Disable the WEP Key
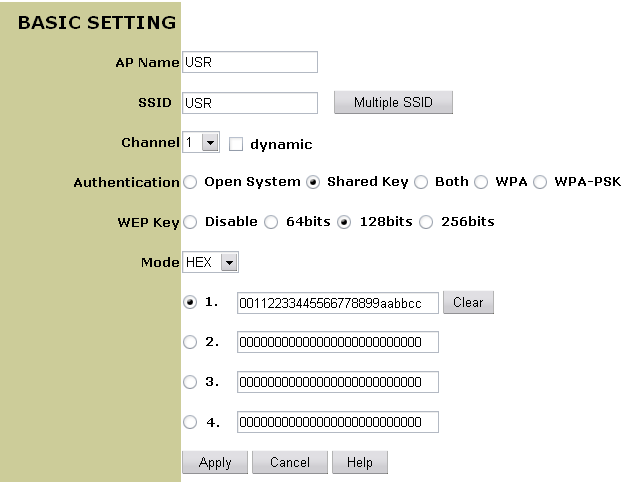 pyautogui.click(x=190, y=222)
